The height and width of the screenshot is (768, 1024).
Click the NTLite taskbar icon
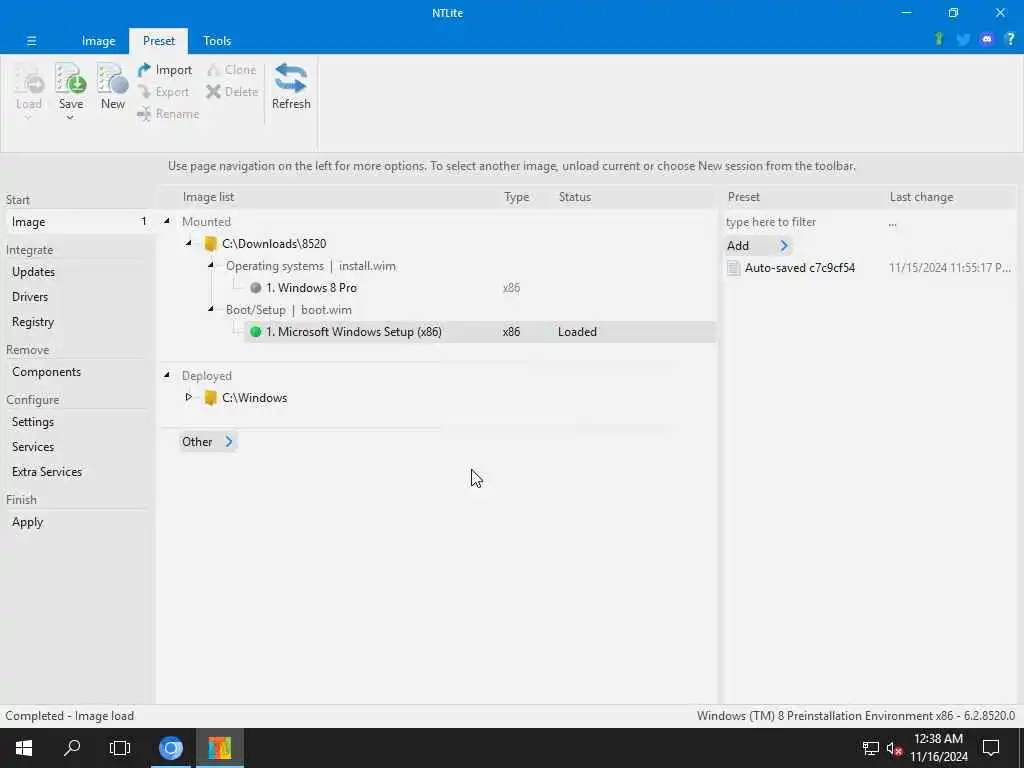(x=220, y=748)
